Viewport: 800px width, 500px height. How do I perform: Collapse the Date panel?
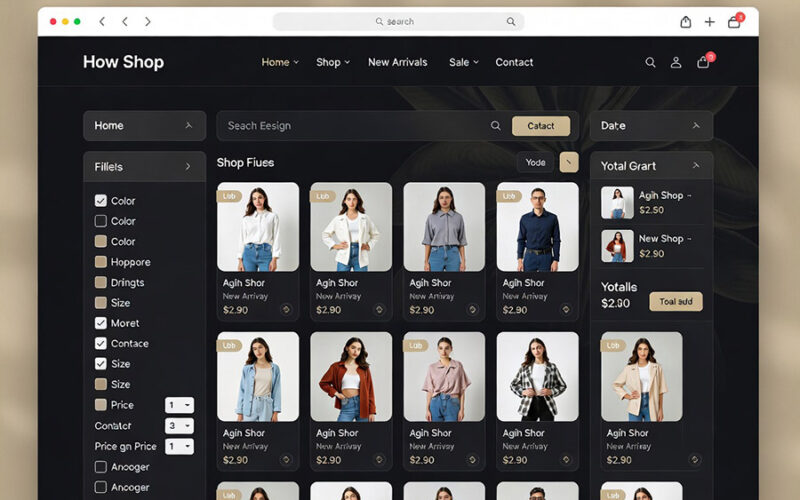tap(696, 125)
